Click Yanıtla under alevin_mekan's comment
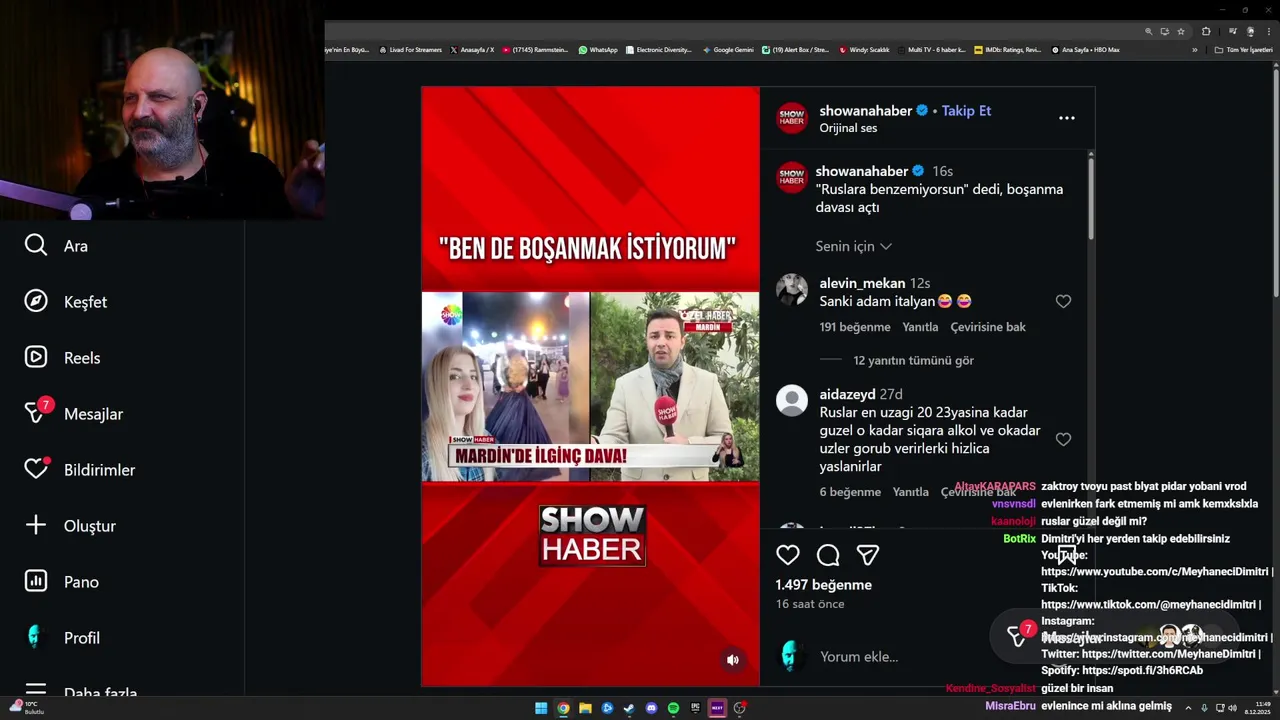The width and height of the screenshot is (1280, 720). [920, 327]
